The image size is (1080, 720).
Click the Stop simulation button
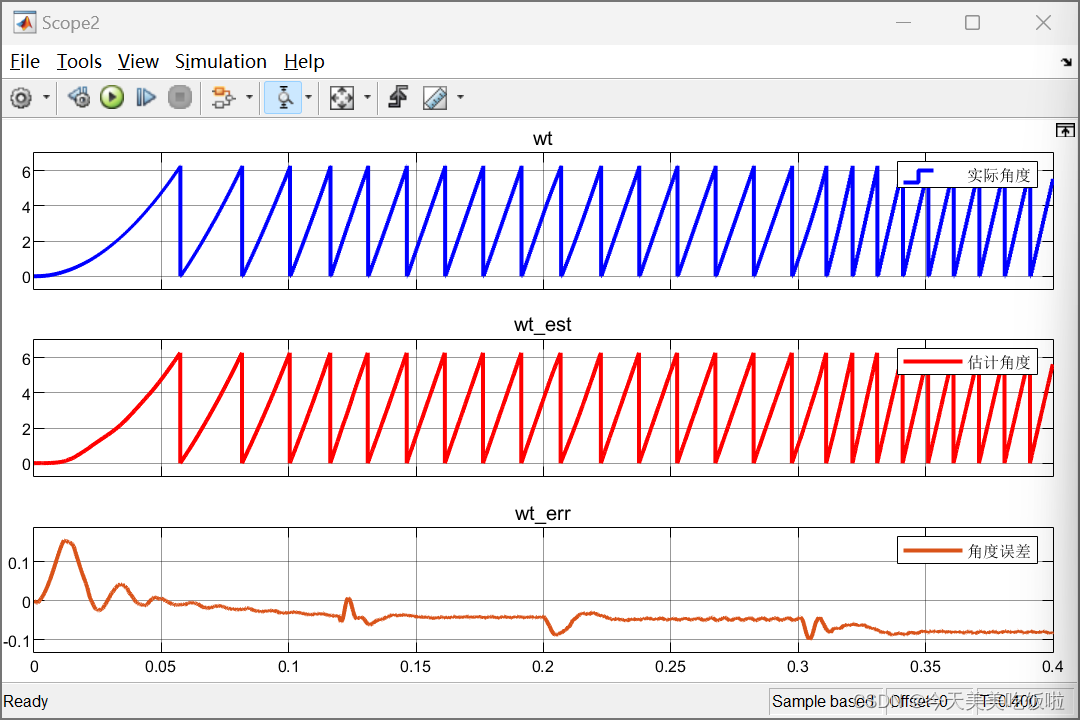(x=180, y=97)
